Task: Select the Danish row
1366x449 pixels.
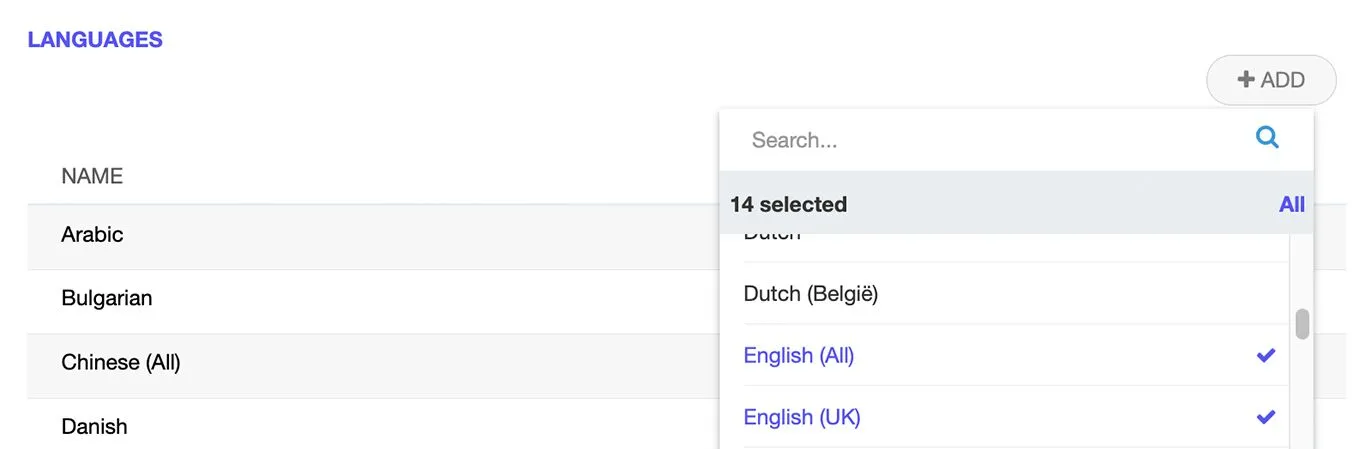Action: [x=94, y=426]
